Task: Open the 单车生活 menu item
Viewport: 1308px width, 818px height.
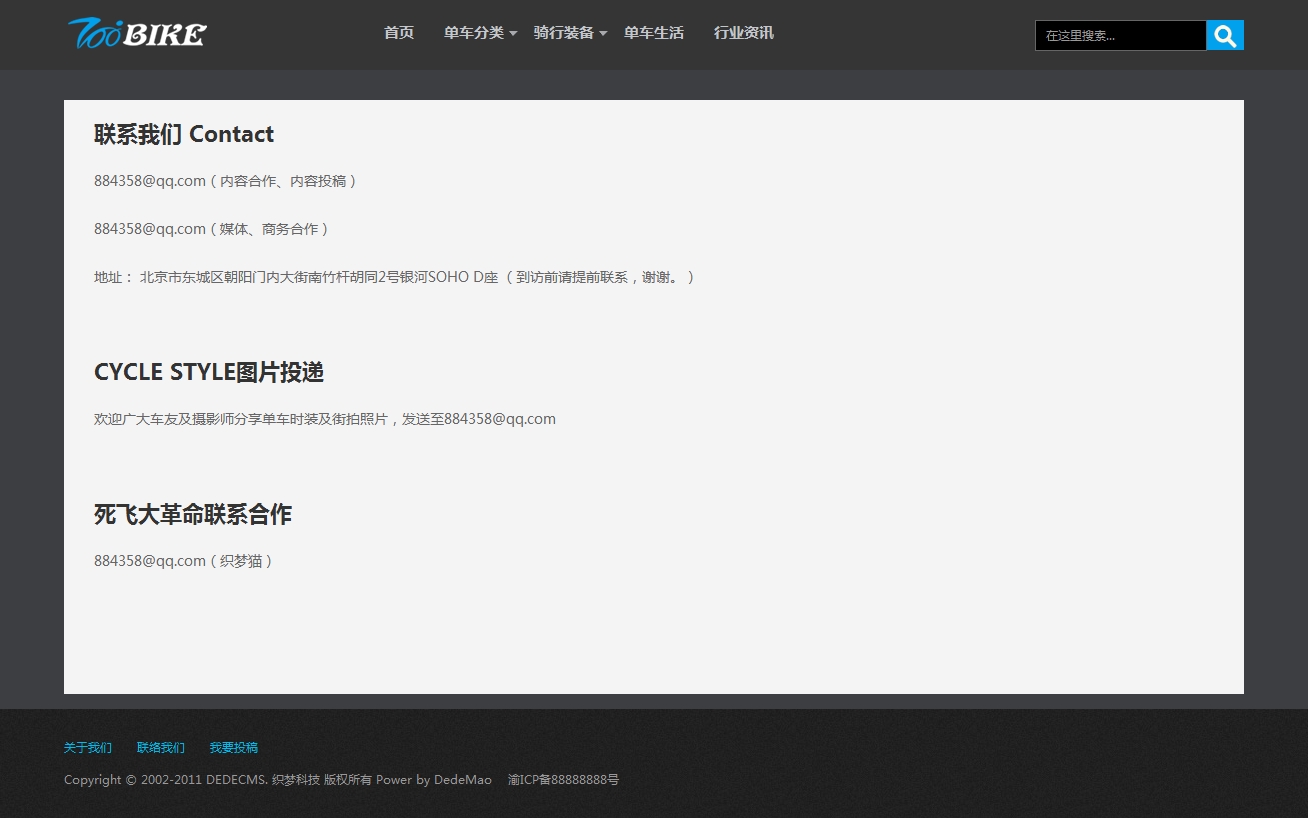Action: pyautogui.click(x=653, y=33)
